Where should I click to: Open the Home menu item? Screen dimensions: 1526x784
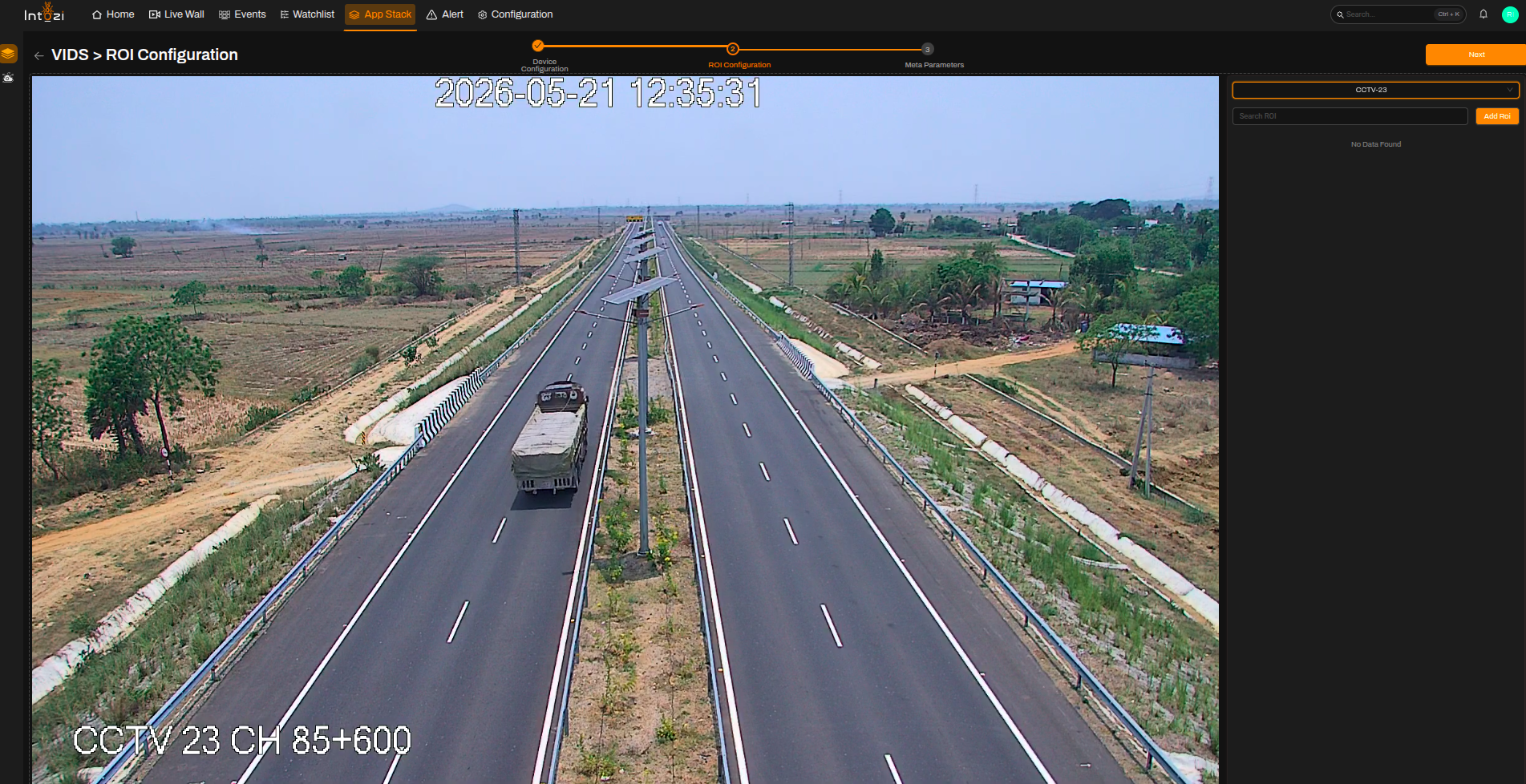(113, 14)
